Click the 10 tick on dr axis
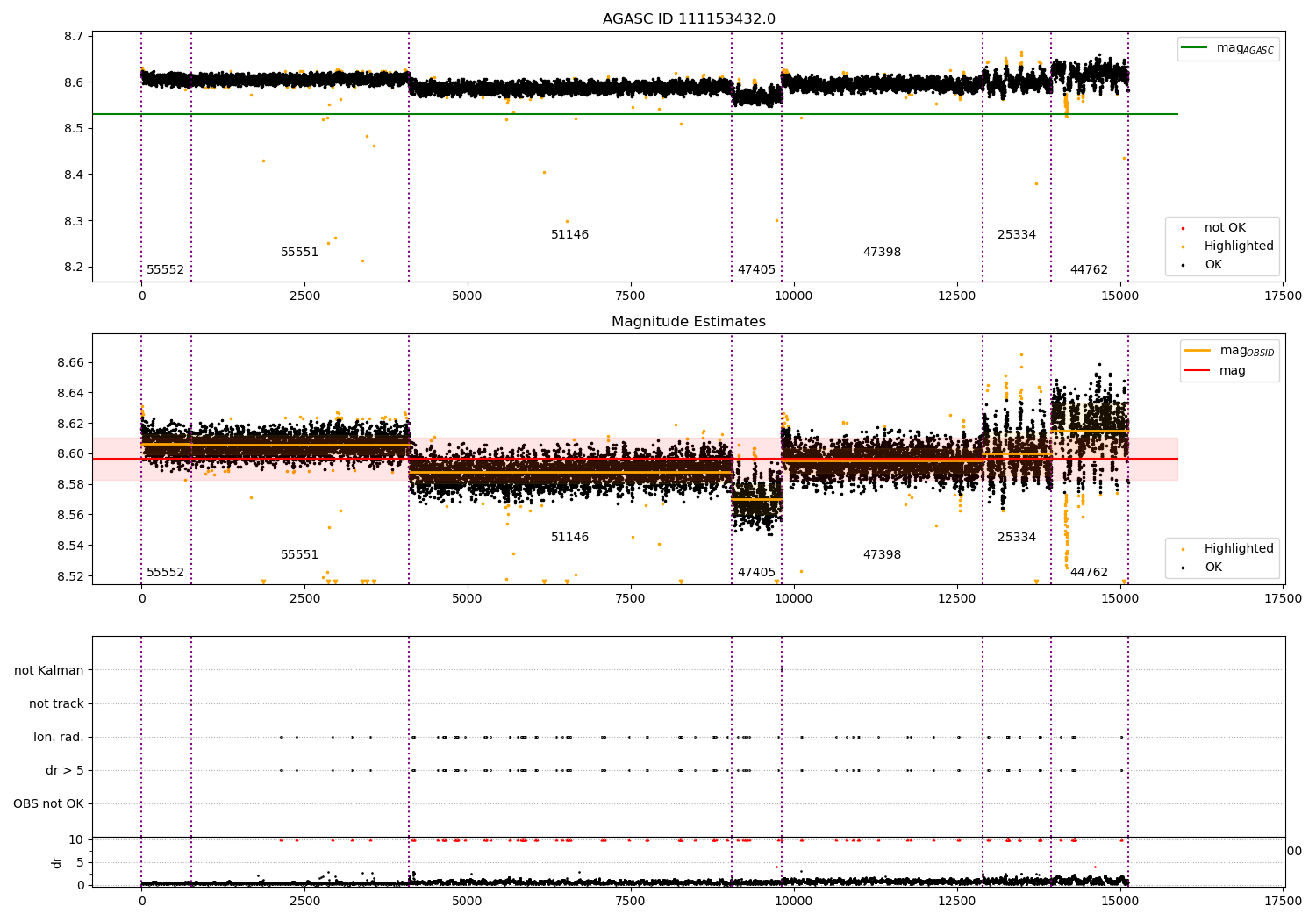The width and height of the screenshot is (1316, 921). (x=76, y=839)
